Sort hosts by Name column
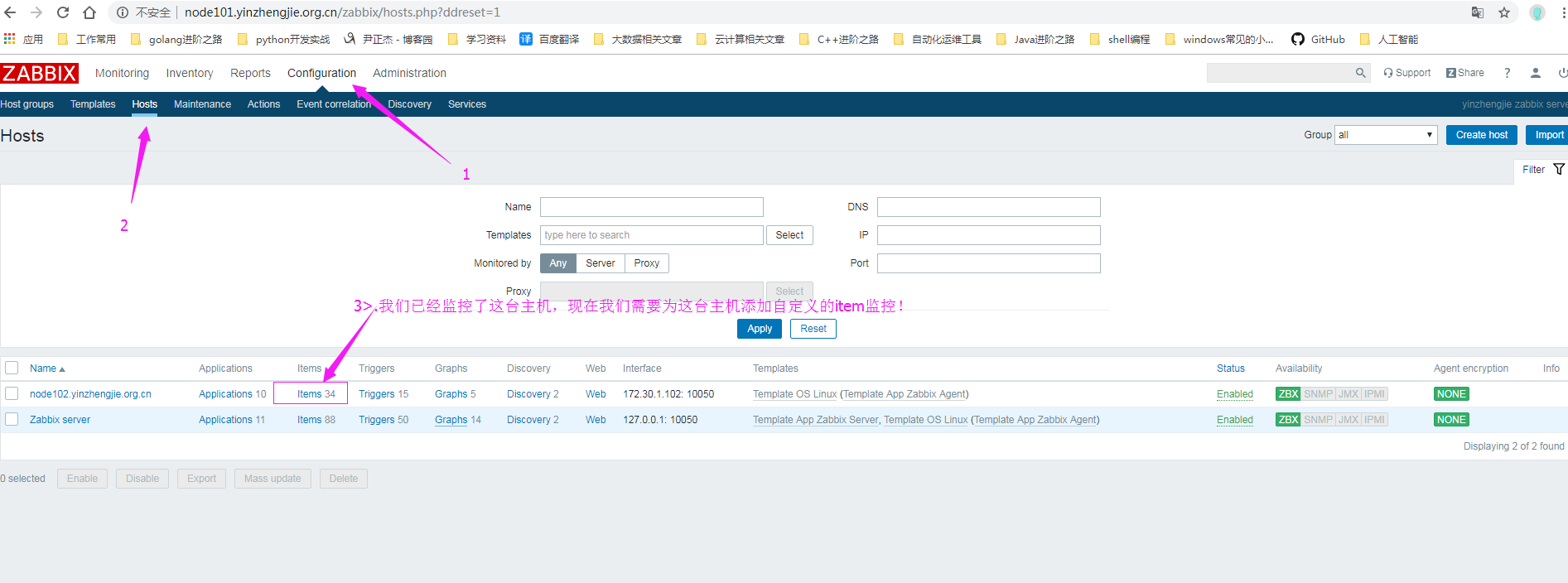Image resolution: width=1568 pixels, height=583 pixels. (47, 369)
